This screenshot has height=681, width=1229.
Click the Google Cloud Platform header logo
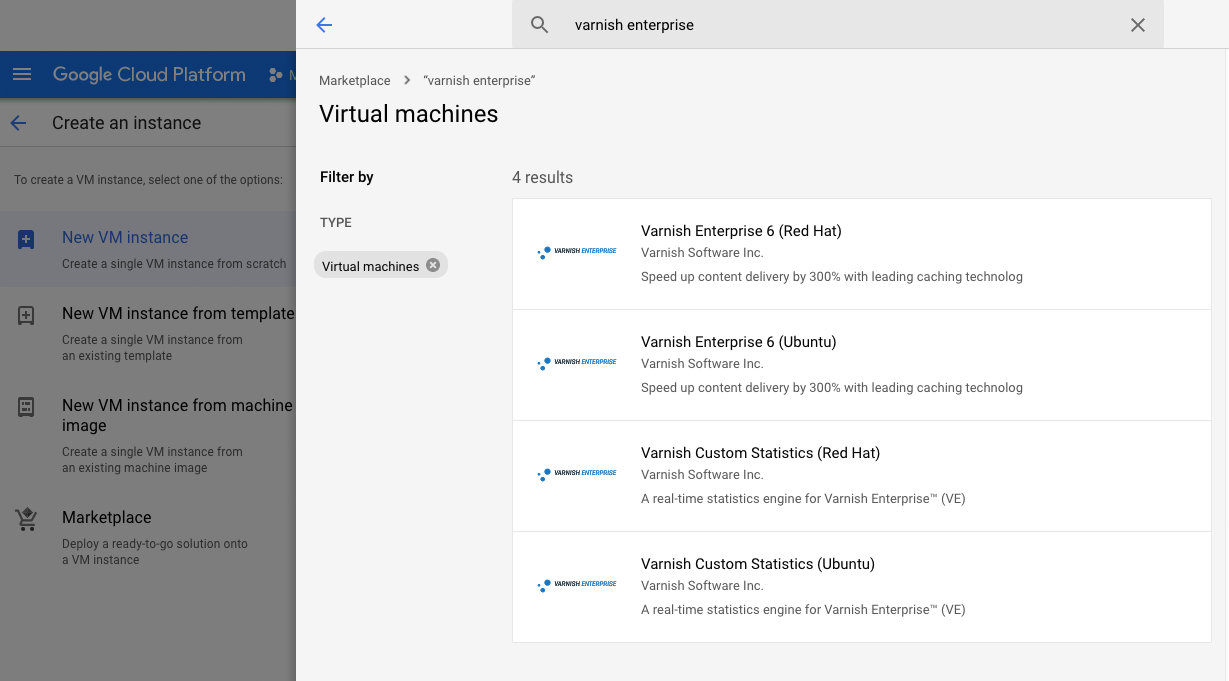click(148, 74)
